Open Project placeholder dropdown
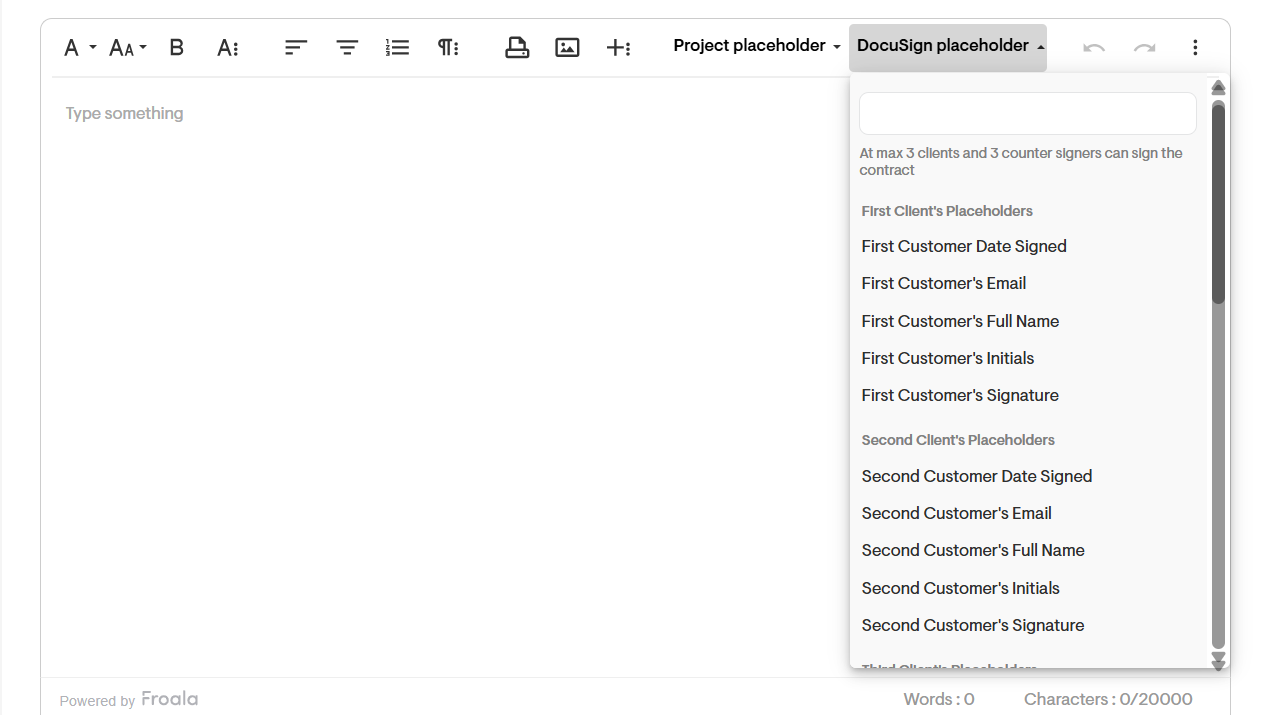The width and height of the screenshot is (1261, 715). pos(757,46)
